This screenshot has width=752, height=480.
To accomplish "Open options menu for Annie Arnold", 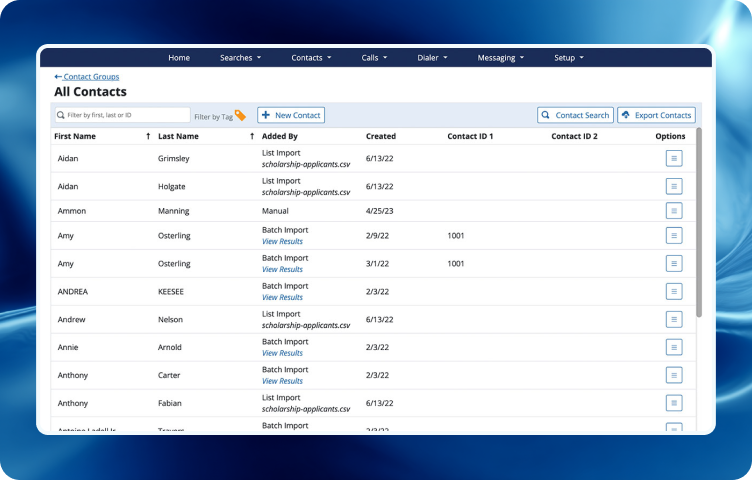I will tap(674, 347).
